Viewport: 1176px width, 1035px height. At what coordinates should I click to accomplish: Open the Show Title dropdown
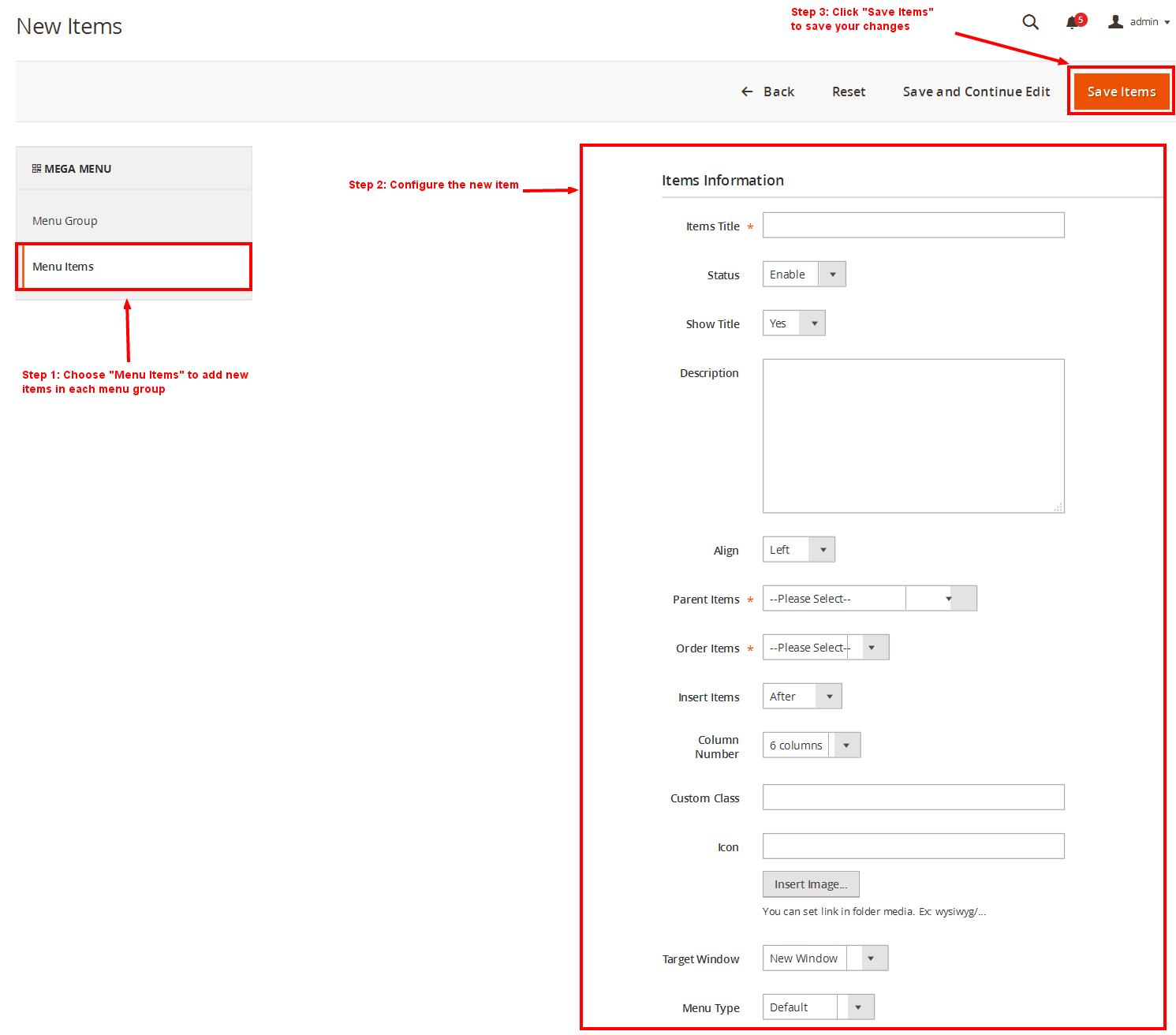793,323
